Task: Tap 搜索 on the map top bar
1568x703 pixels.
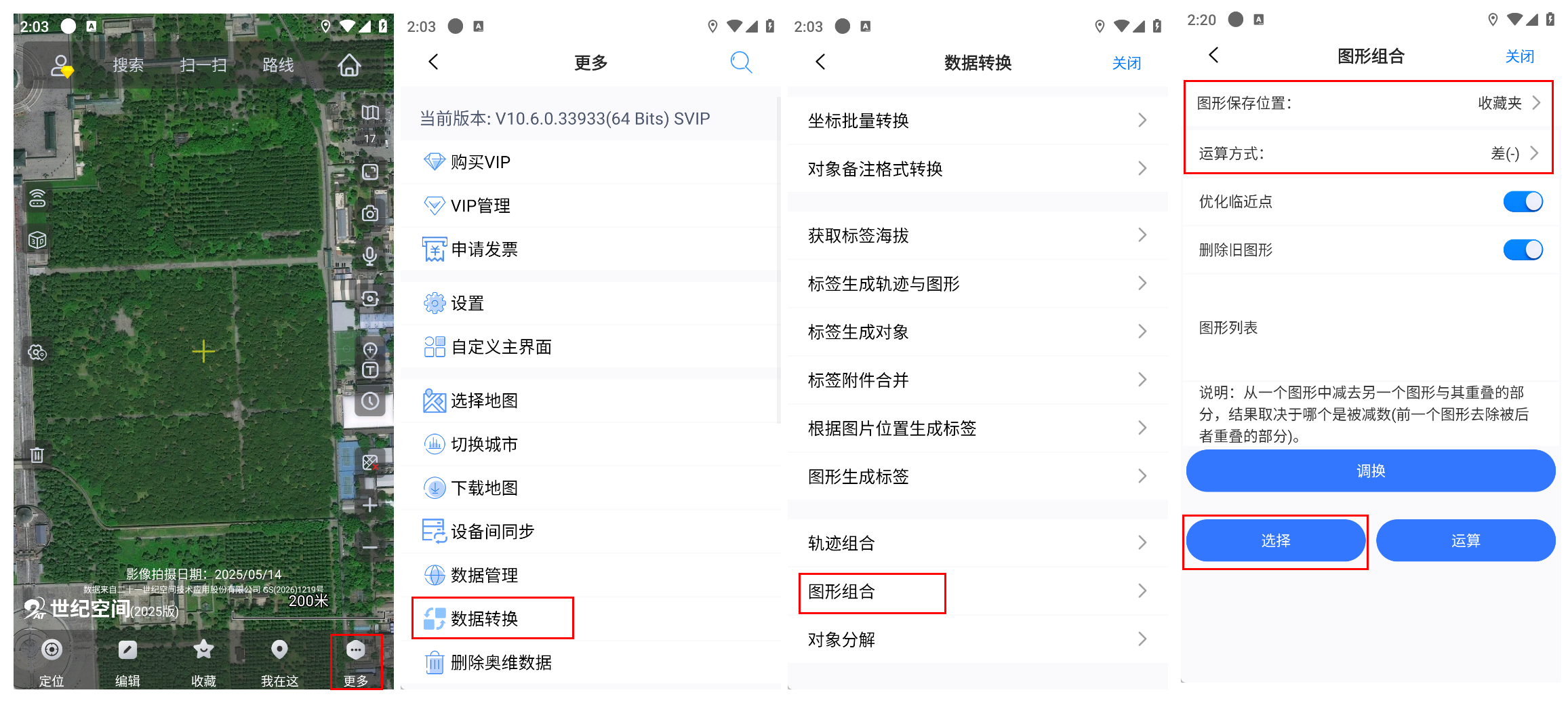Action: [x=128, y=65]
